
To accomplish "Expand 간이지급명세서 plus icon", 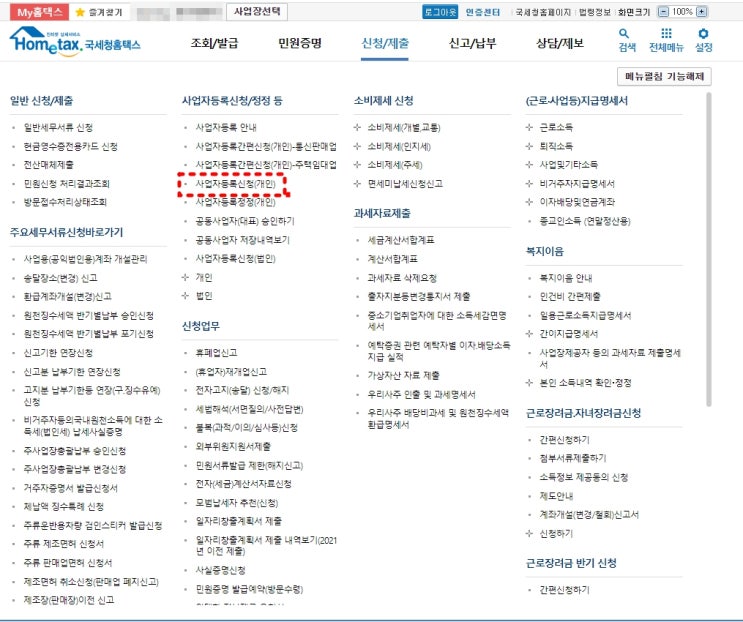I will (x=529, y=334).
